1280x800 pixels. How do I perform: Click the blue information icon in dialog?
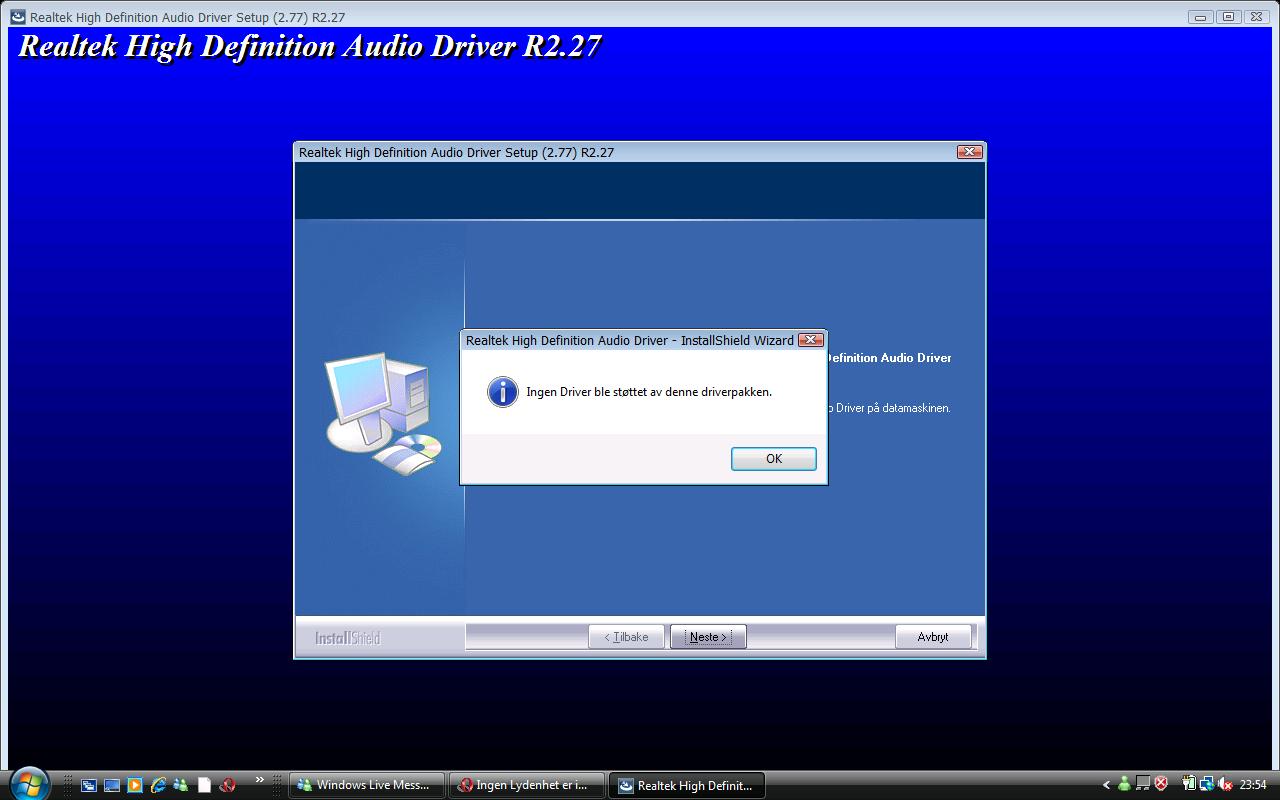pos(502,392)
